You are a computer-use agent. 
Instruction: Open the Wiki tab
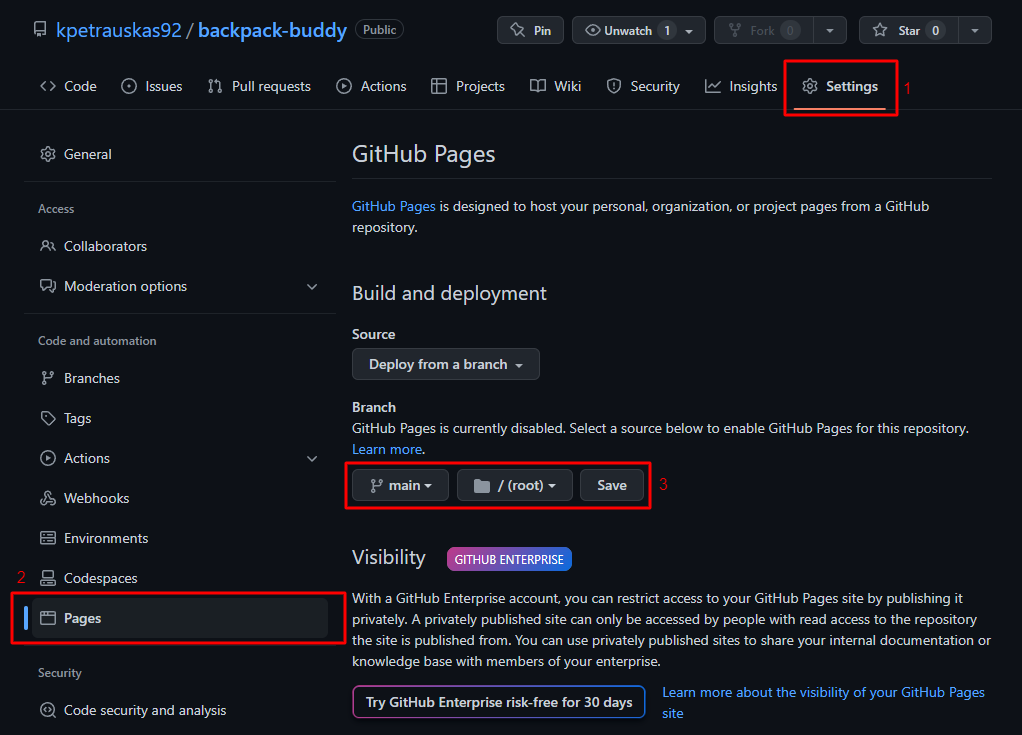point(555,86)
